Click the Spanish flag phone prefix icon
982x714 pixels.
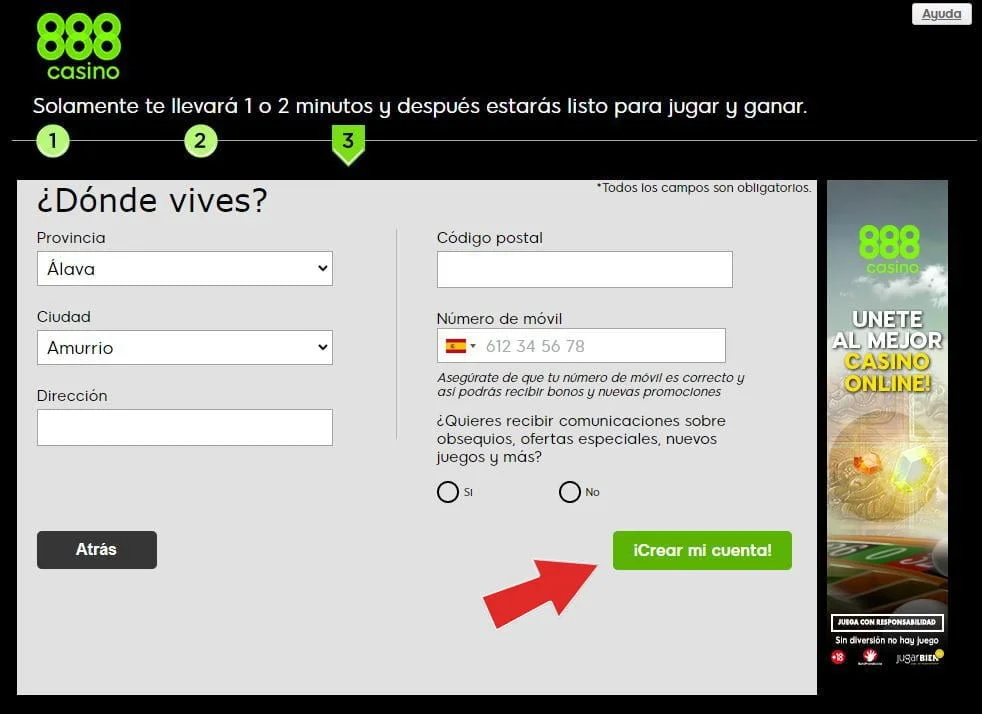(456, 345)
